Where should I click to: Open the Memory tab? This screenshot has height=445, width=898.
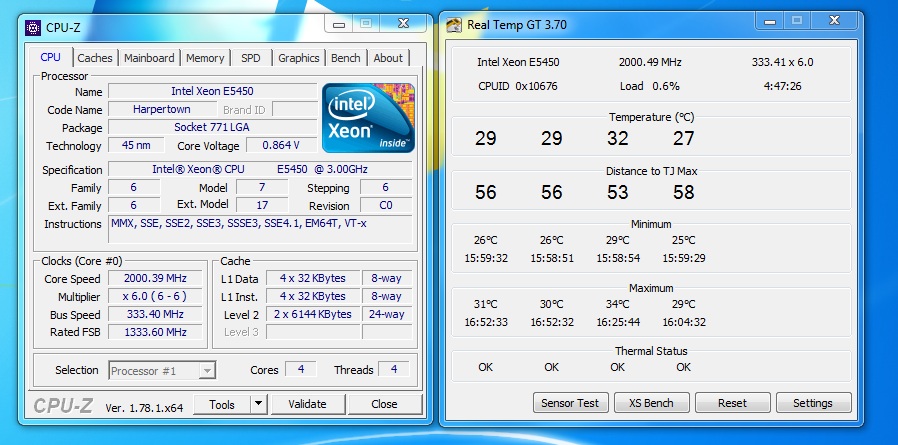[205, 58]
